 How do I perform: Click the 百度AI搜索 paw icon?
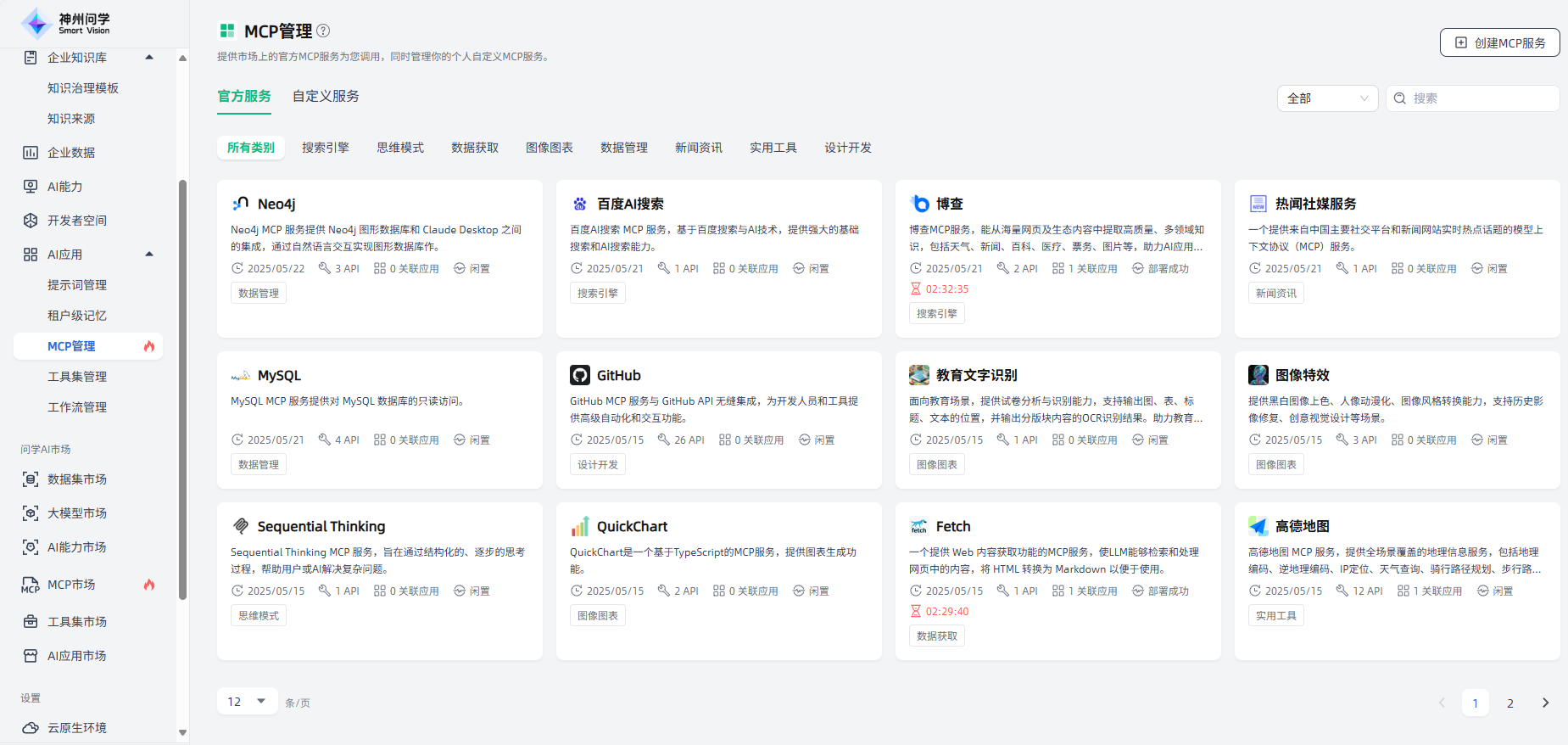[x=580, y=204]
